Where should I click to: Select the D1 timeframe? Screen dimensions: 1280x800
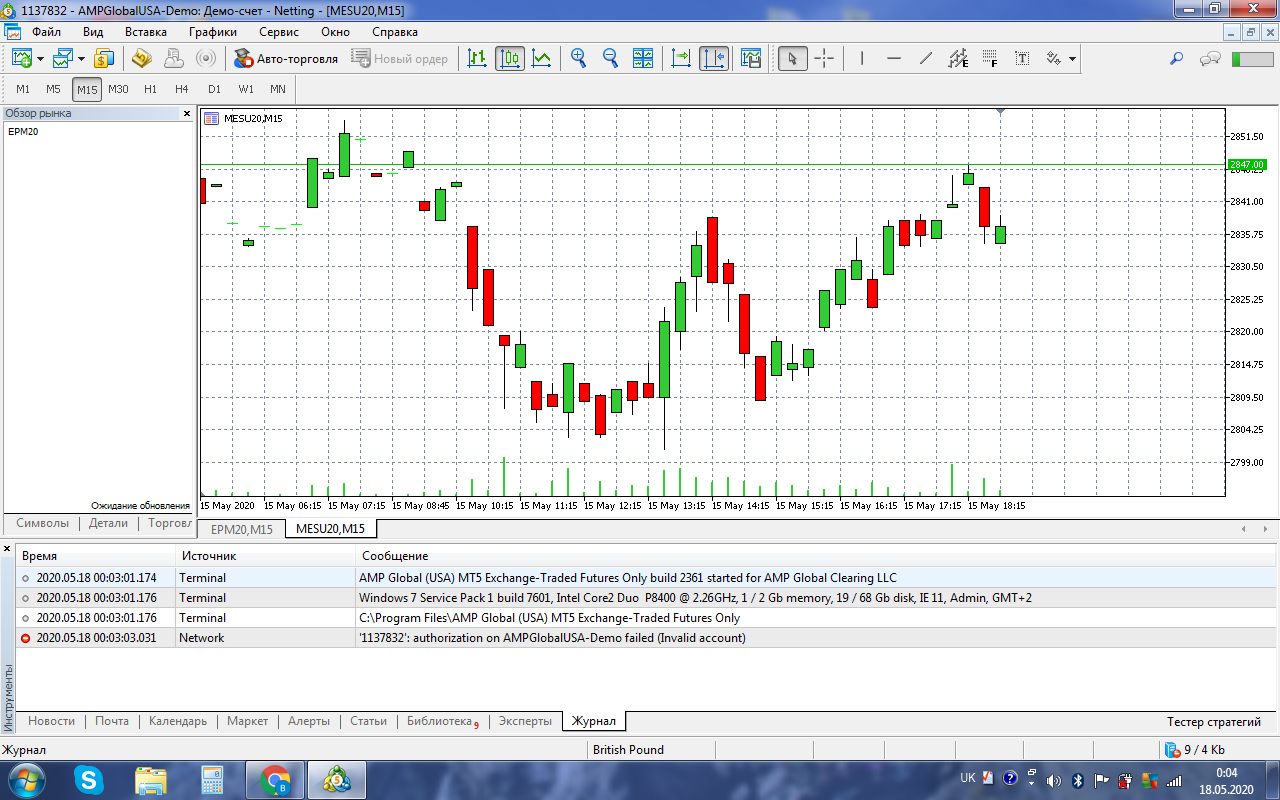pyautogui.click(x=214, y=89)
